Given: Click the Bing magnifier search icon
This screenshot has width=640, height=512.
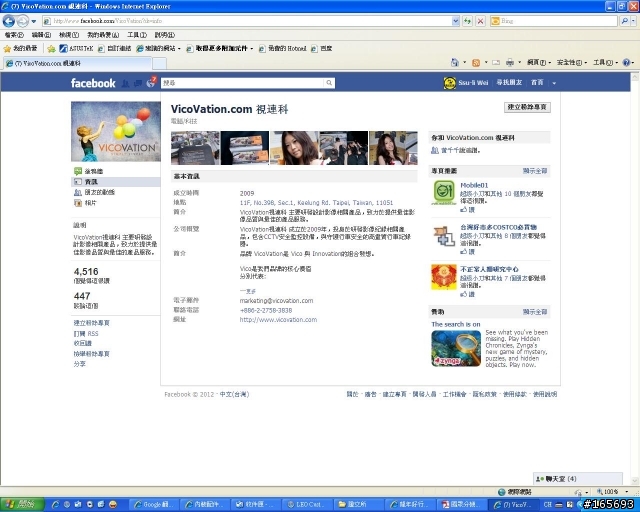Looking at the screenshot, I should 624,21.
